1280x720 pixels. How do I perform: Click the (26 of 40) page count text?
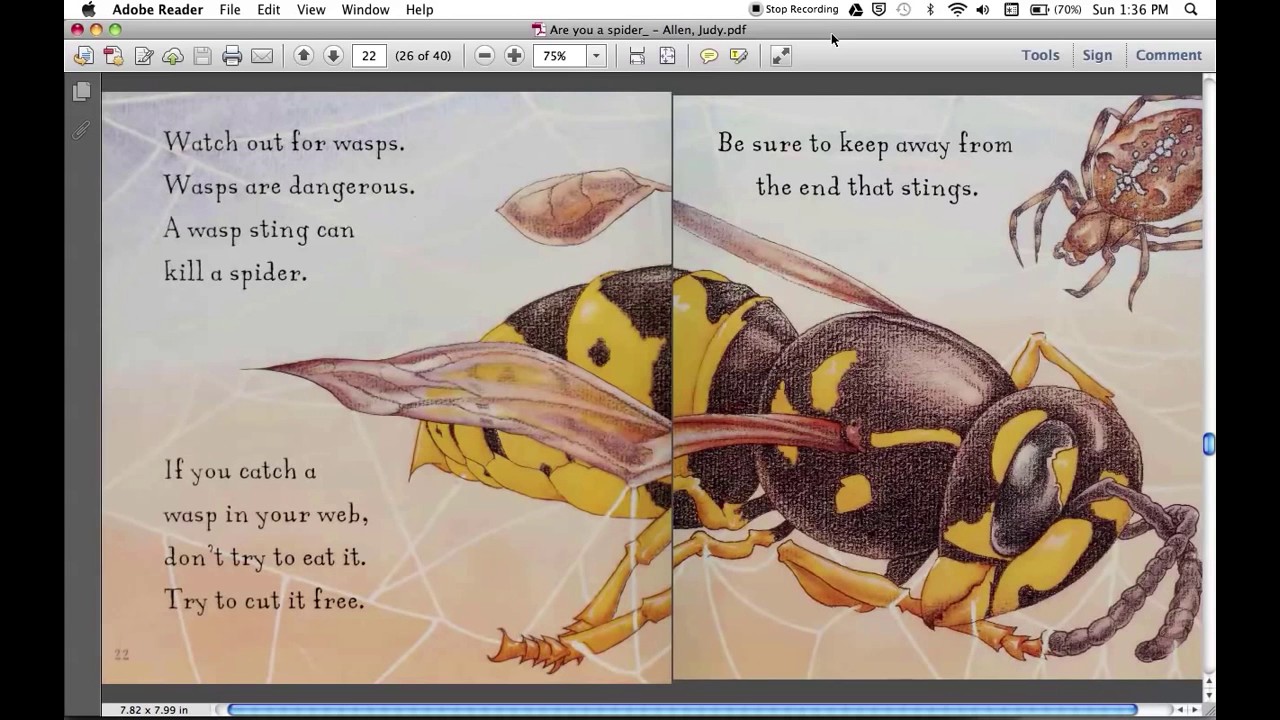[x=423, y=56]
